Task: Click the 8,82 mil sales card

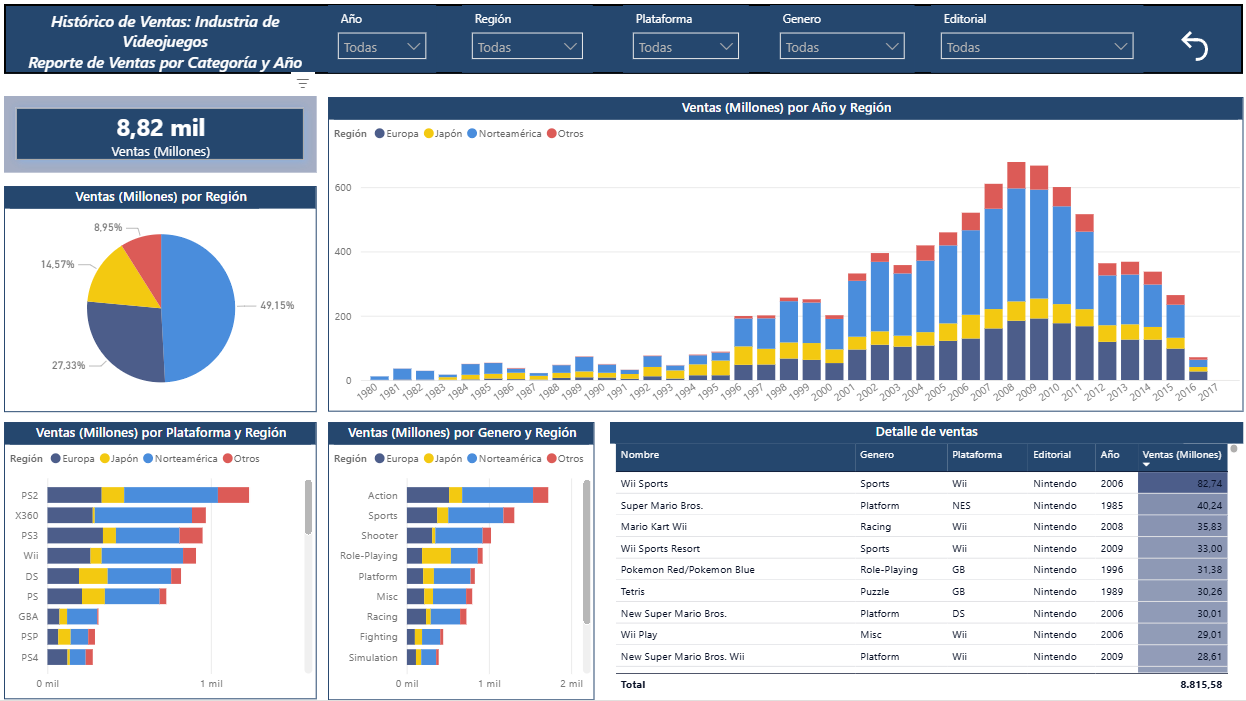Action: point(160,135)
